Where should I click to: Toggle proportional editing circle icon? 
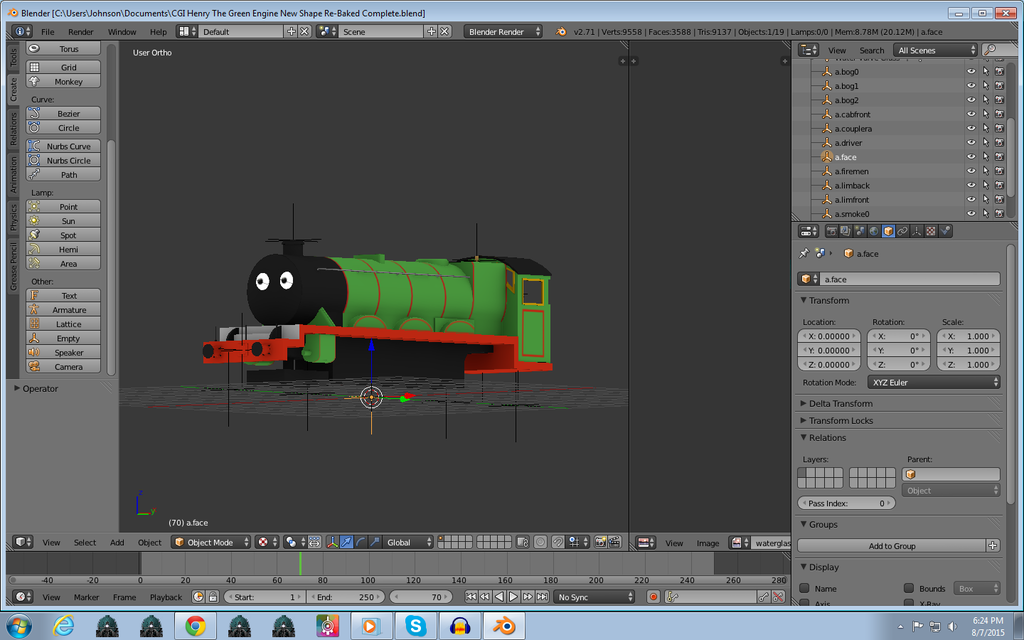click(541, 542)
